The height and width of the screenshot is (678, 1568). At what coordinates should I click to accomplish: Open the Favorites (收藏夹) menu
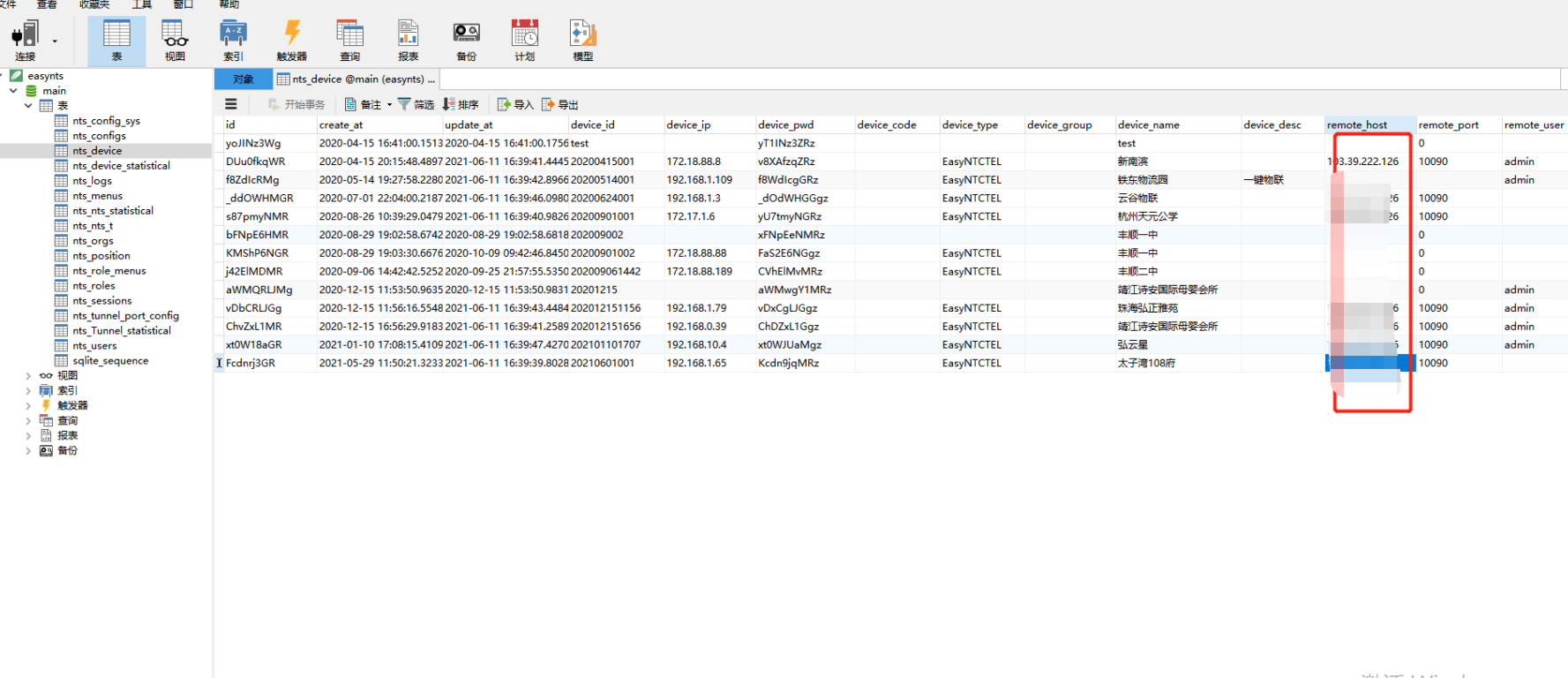[x=94, y=4]
